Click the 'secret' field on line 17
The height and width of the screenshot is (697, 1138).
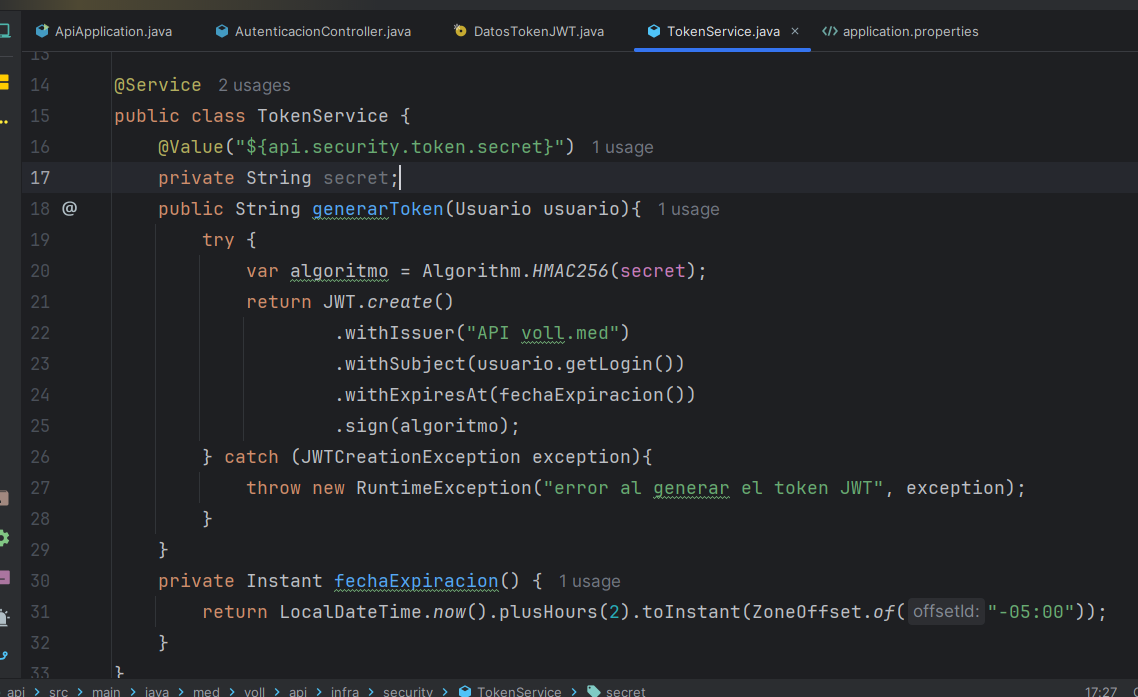[x=356, y=178]
